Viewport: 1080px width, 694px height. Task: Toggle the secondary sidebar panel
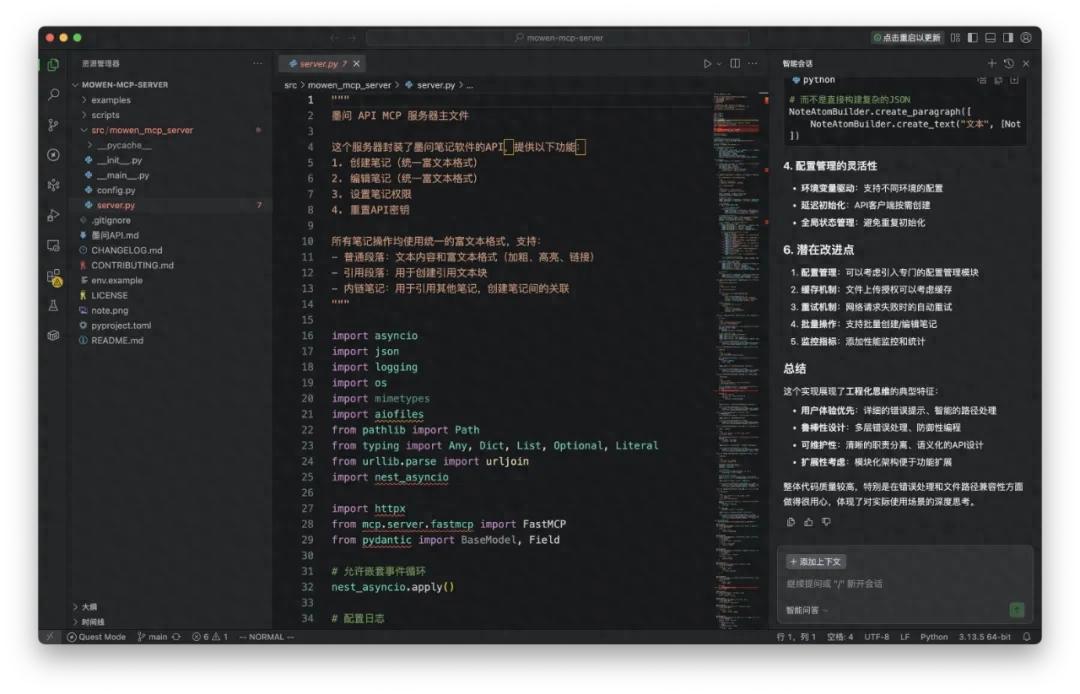tap(1007, 37)
